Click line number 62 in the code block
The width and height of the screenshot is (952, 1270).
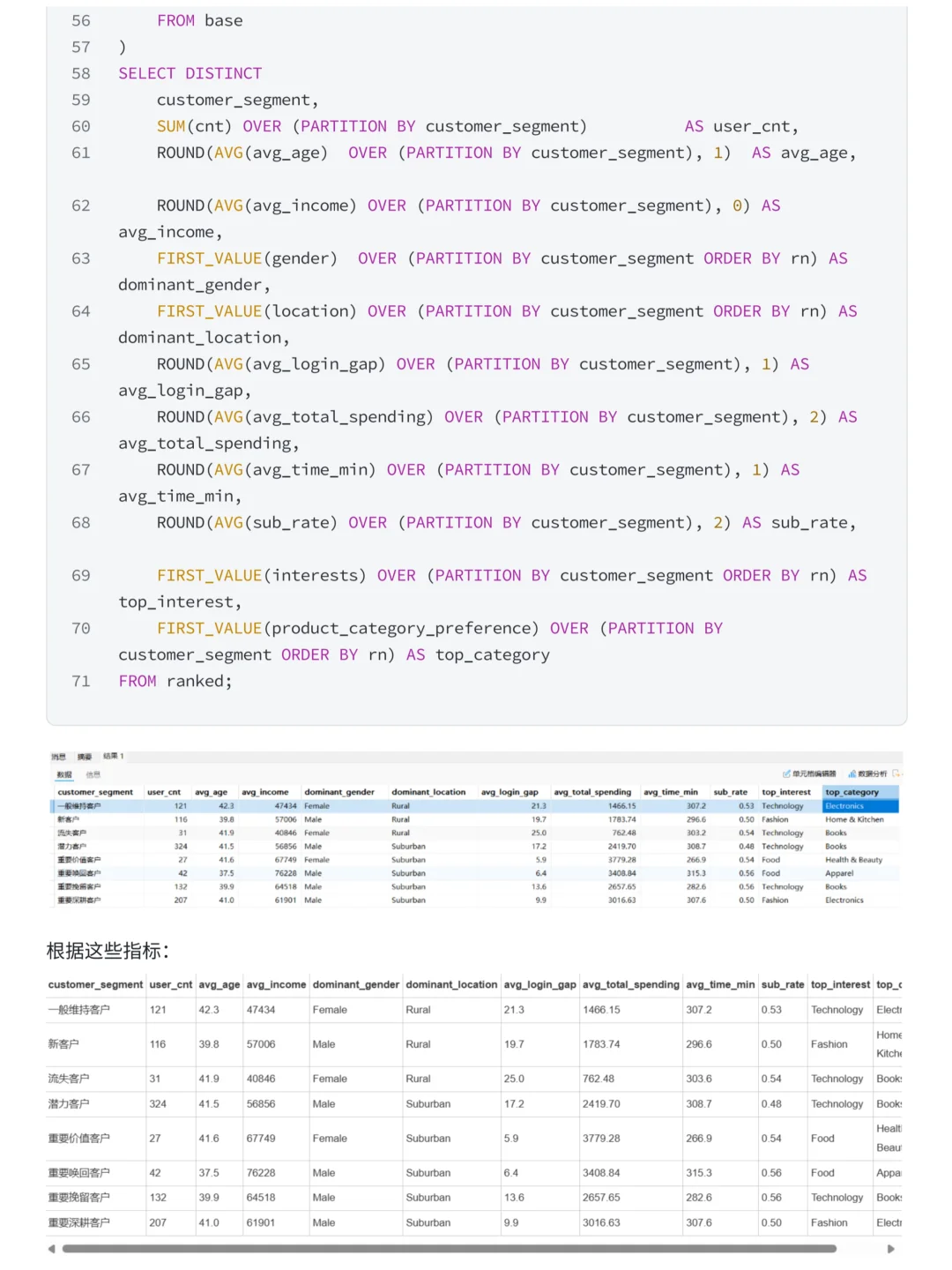pos(81,205)
